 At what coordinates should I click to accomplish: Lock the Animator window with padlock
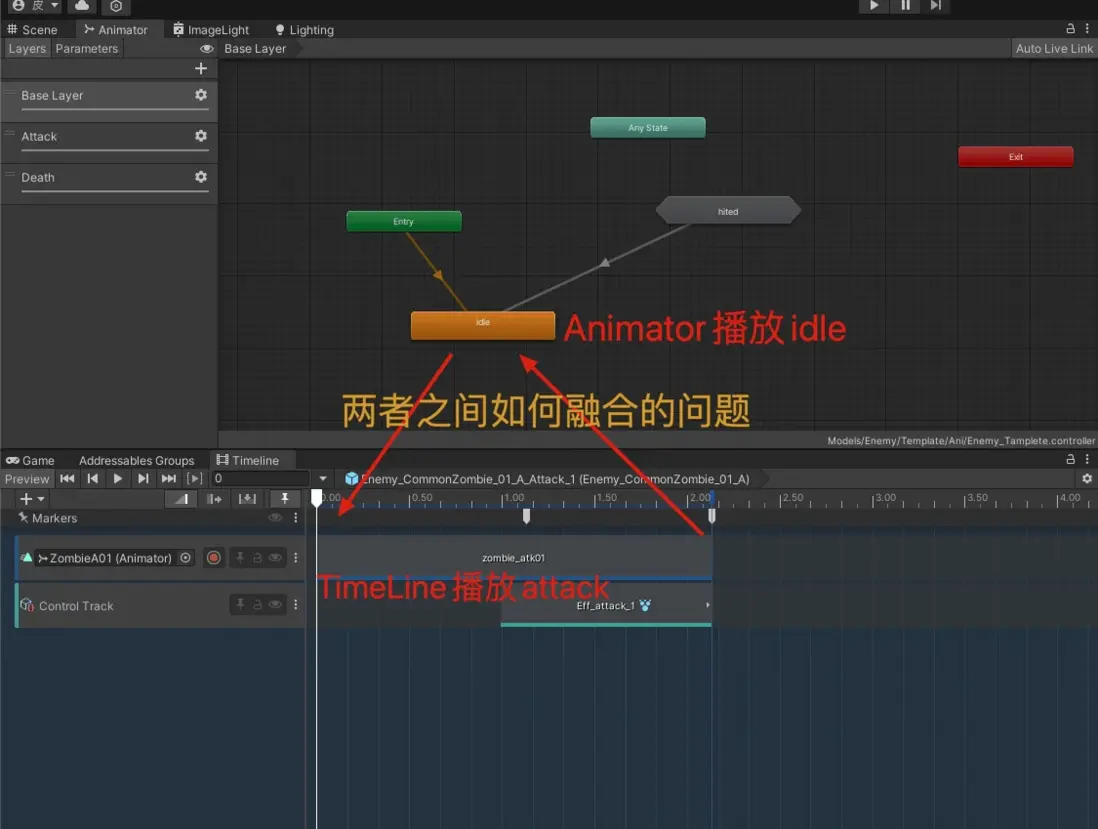(1070, 29)
